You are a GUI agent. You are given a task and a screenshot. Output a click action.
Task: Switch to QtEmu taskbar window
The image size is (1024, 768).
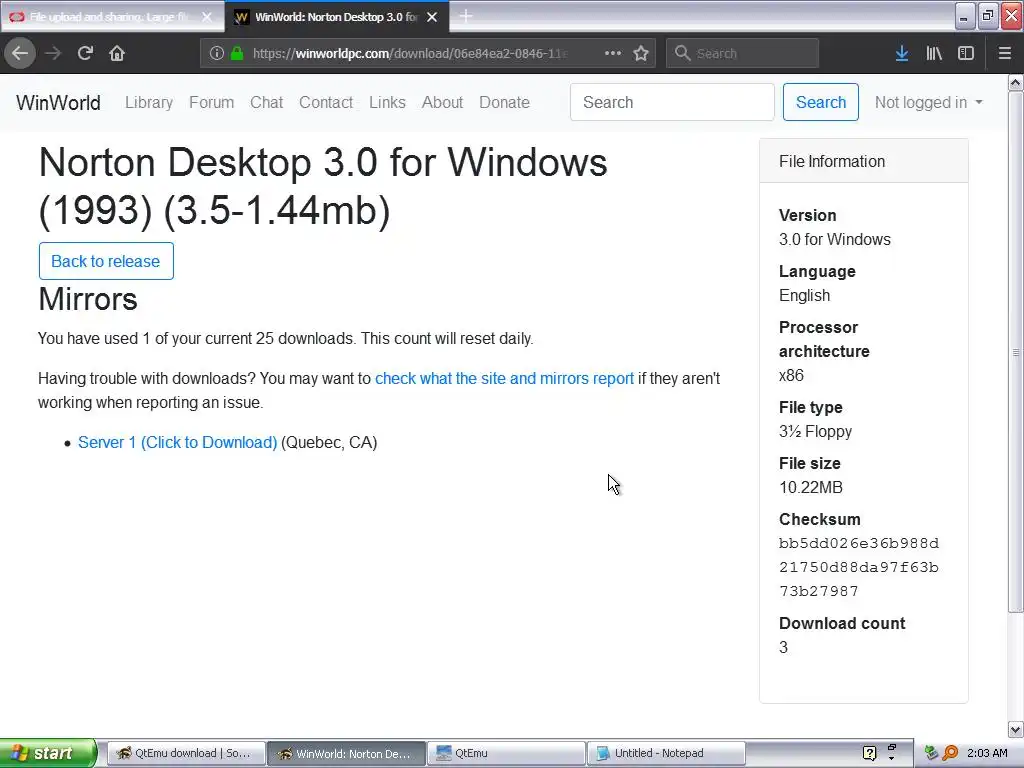pyautogui.click(x=506, y=754)
